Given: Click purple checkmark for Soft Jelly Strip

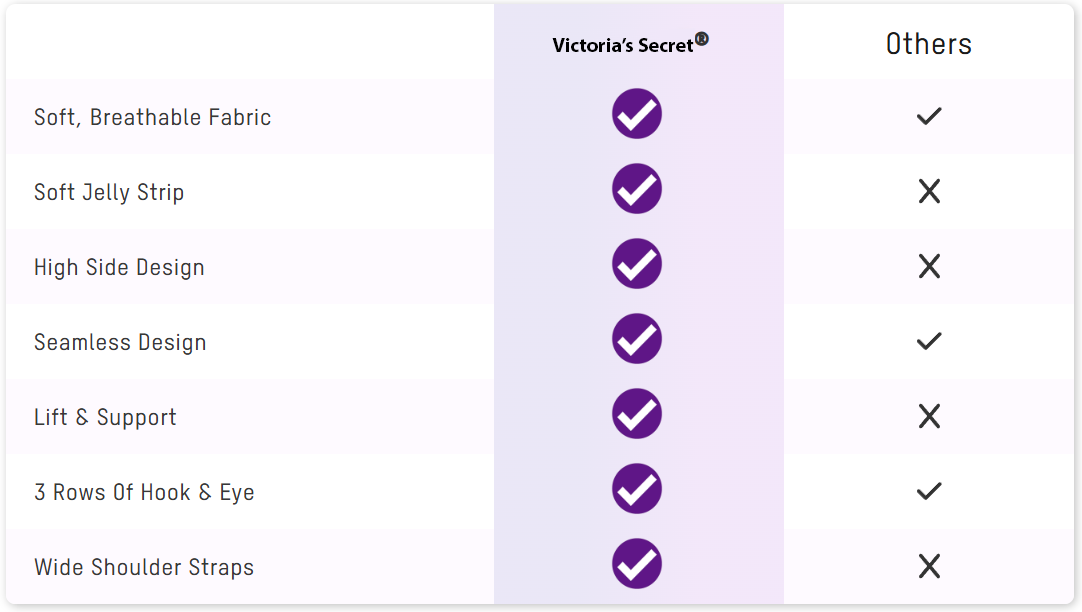Looking at the screenshot, I should [x=637, y=189].
